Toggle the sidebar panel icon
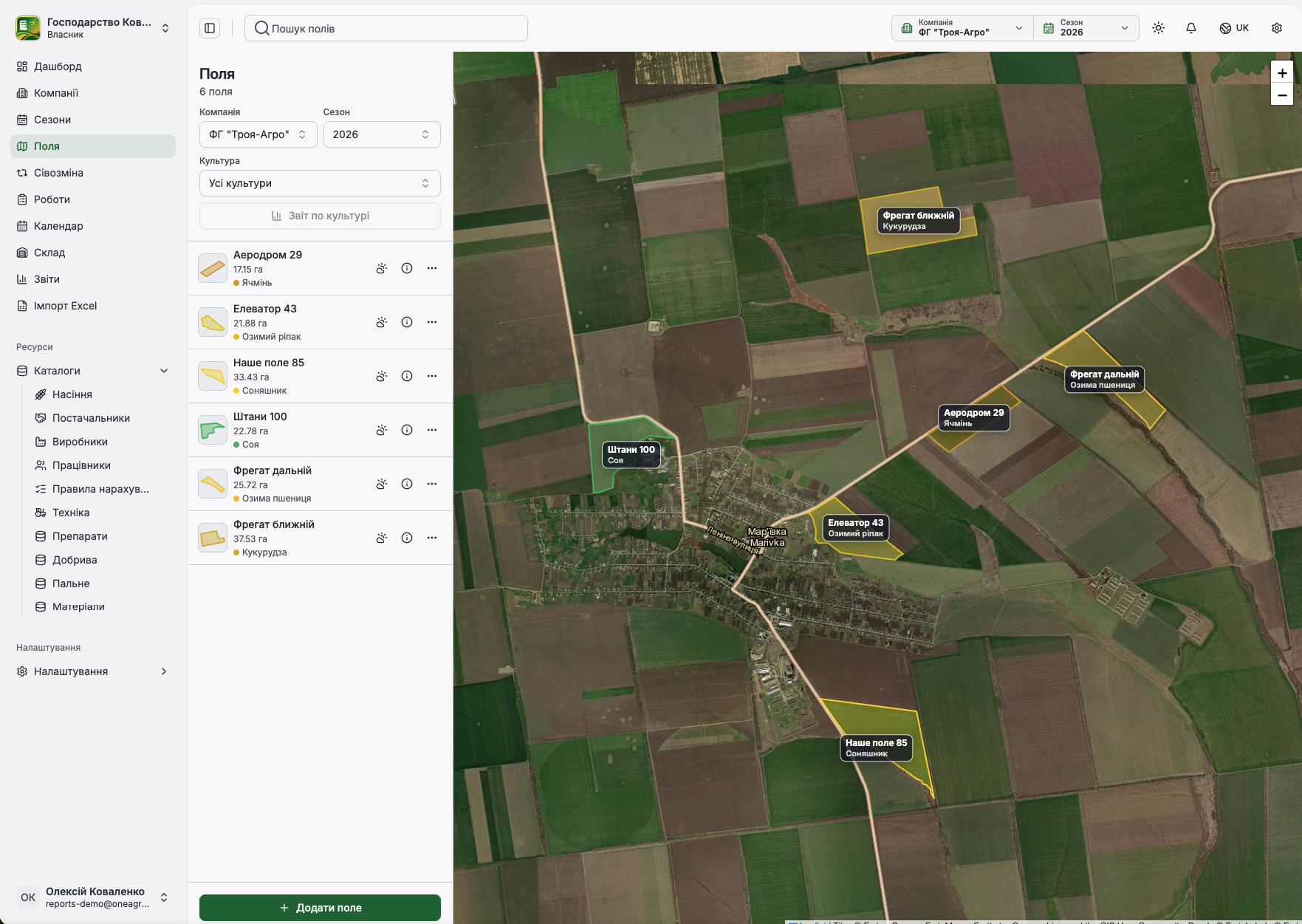The width and height of the screenshot is (1302, 924). pos(210,28)
